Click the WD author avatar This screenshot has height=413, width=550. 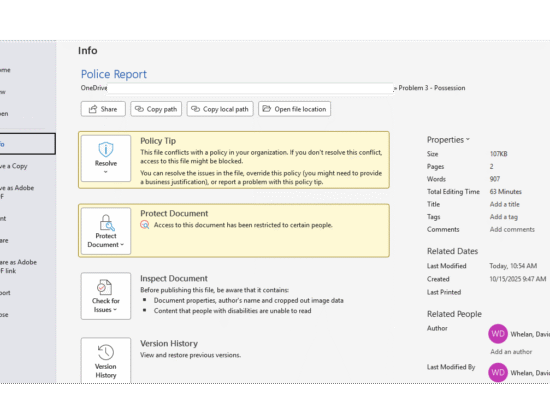pyautogui.click(x=498, y=334)
